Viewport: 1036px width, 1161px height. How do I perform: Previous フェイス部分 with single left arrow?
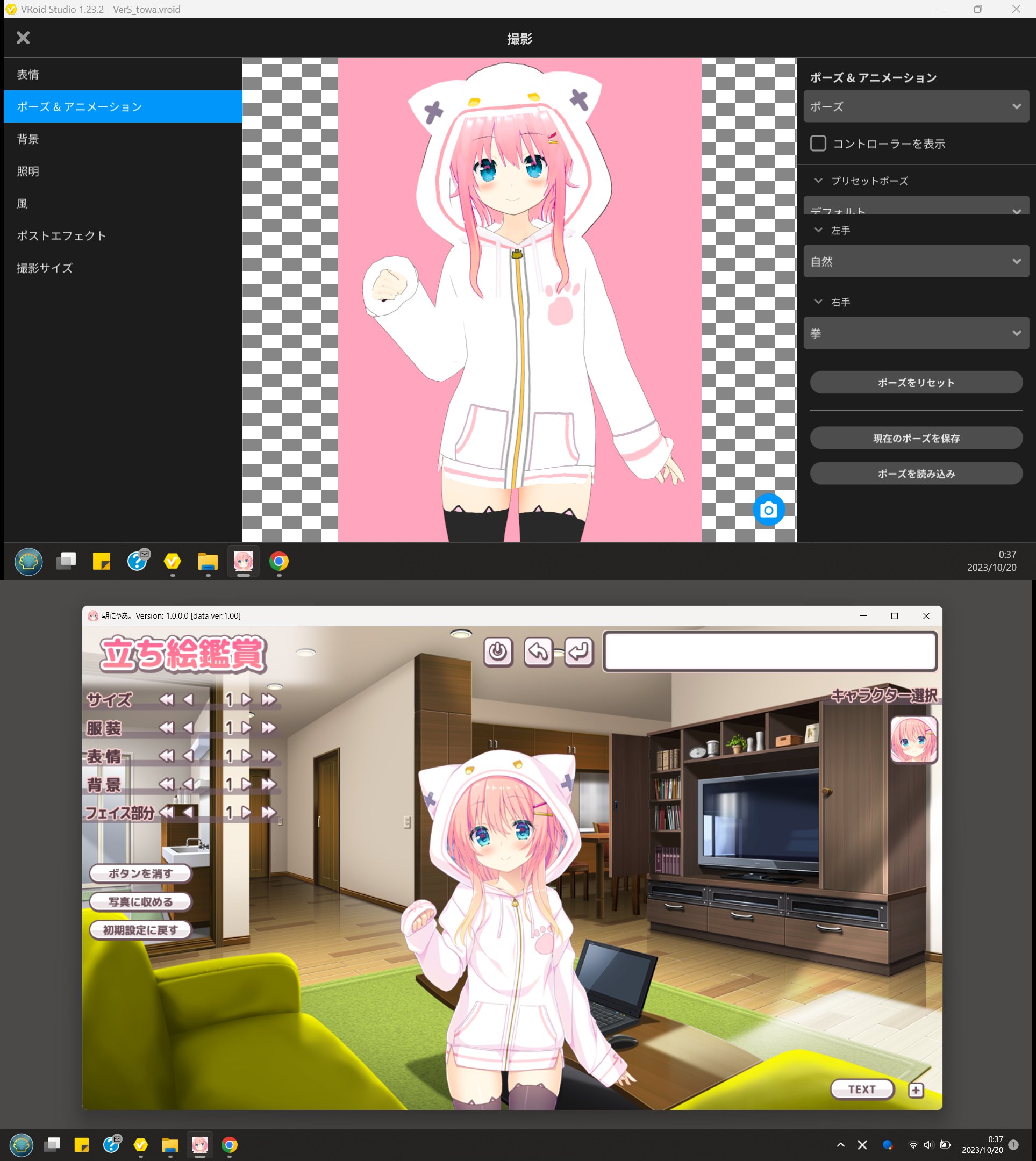188,812
